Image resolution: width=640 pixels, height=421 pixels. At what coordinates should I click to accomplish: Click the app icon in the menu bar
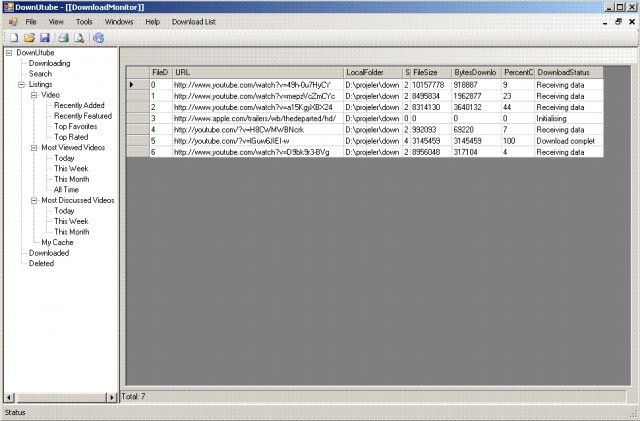(x=13, y=22)
